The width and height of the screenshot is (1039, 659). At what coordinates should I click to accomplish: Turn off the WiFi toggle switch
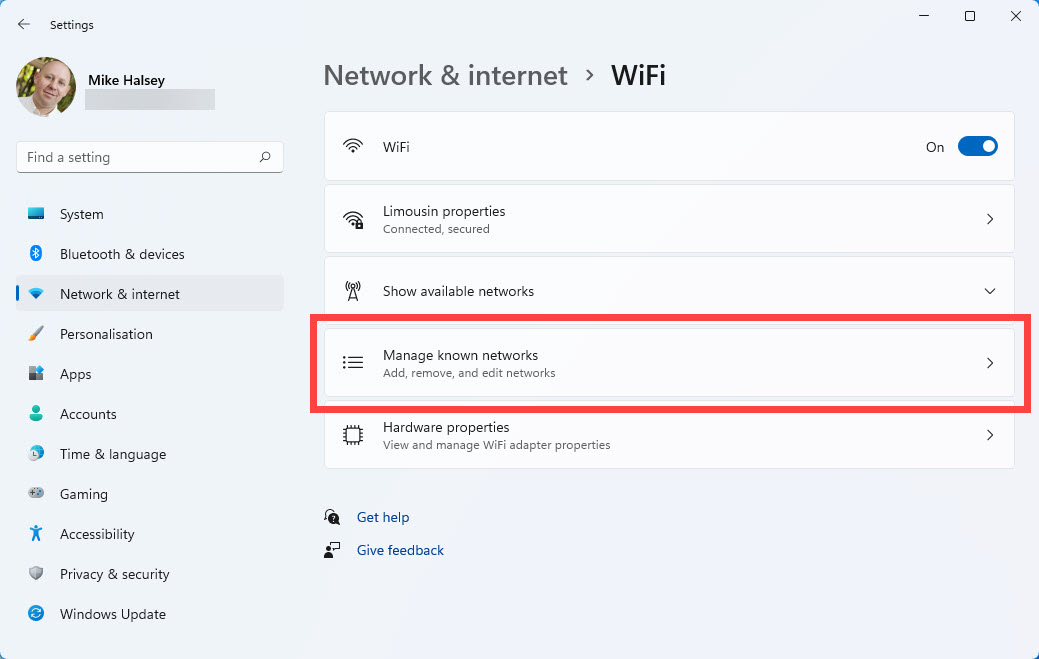click(x=977, y=147)
